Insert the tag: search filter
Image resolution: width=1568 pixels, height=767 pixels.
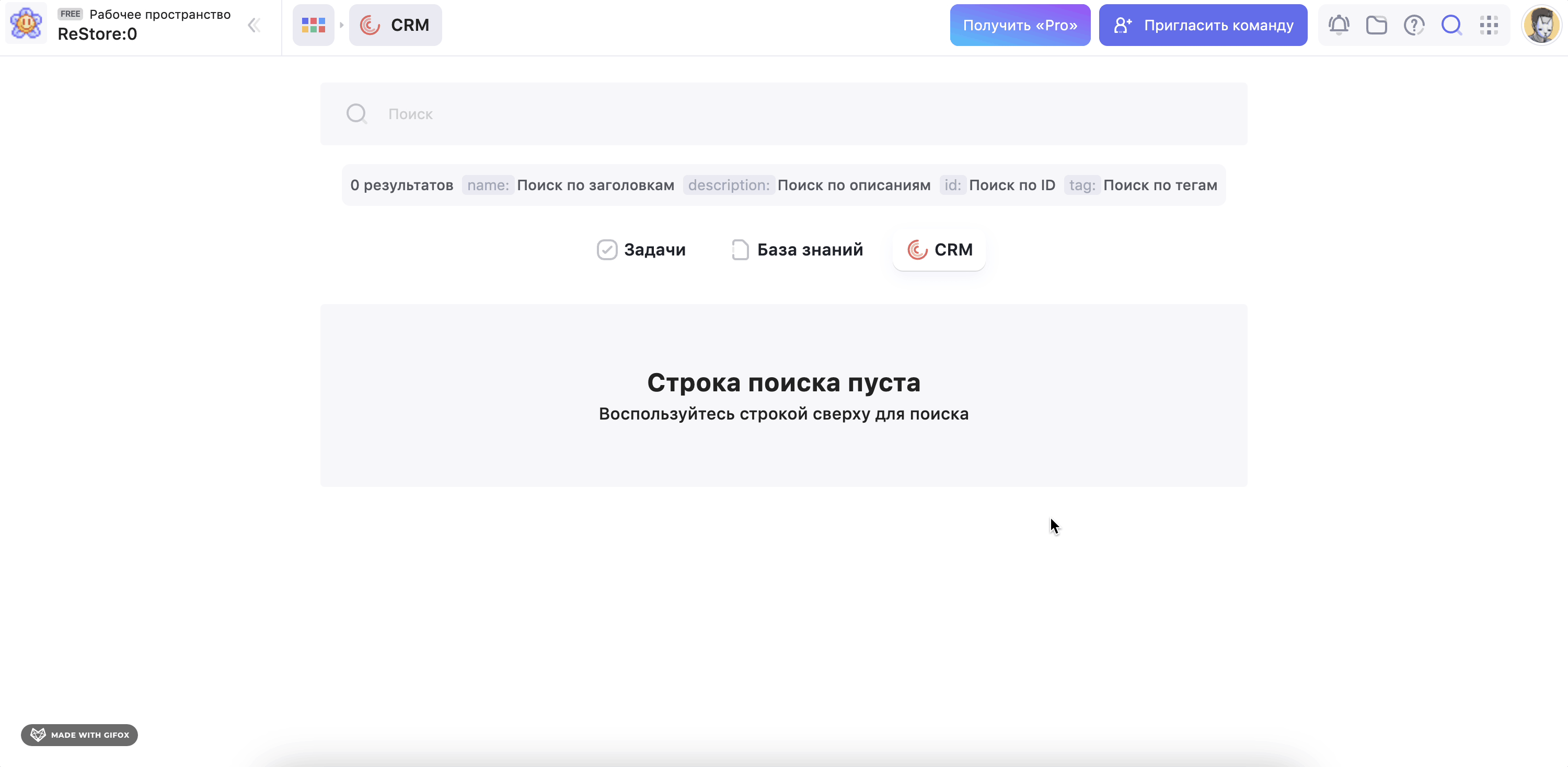coord(1081,185)
